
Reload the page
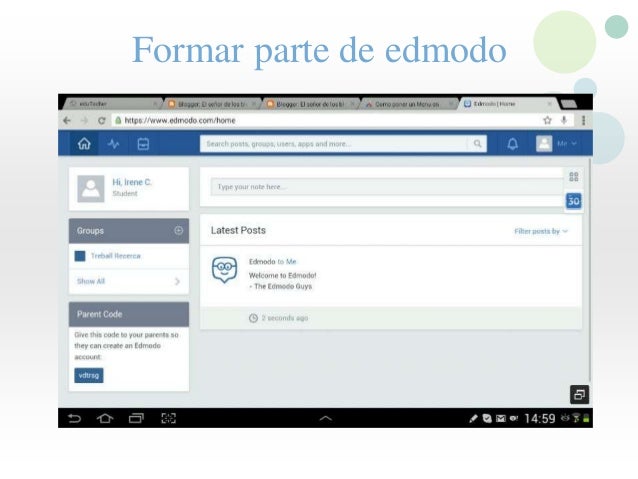point(102,120)
